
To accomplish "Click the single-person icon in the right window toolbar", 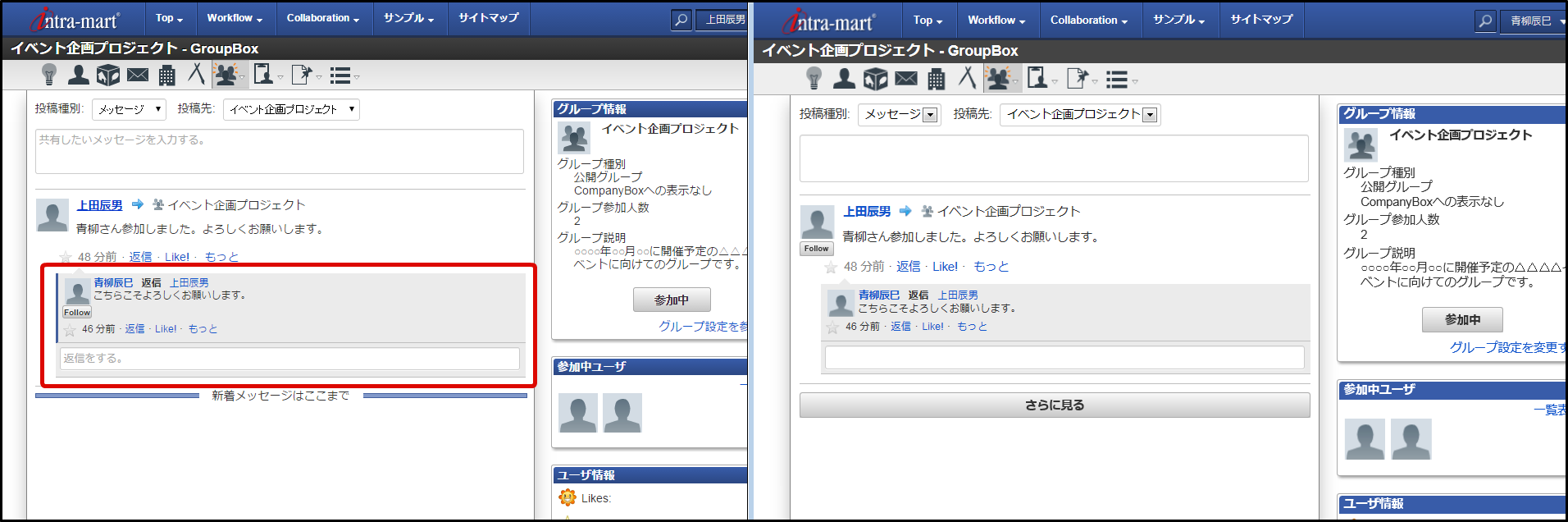I will [844, 79].
